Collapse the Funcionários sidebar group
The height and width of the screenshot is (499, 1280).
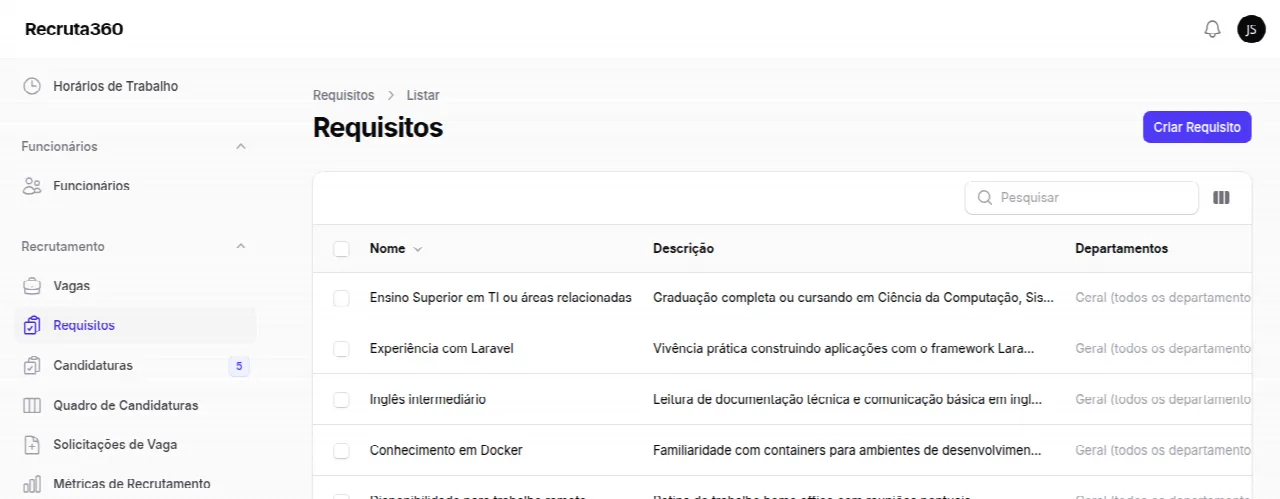tap(240, 146)
